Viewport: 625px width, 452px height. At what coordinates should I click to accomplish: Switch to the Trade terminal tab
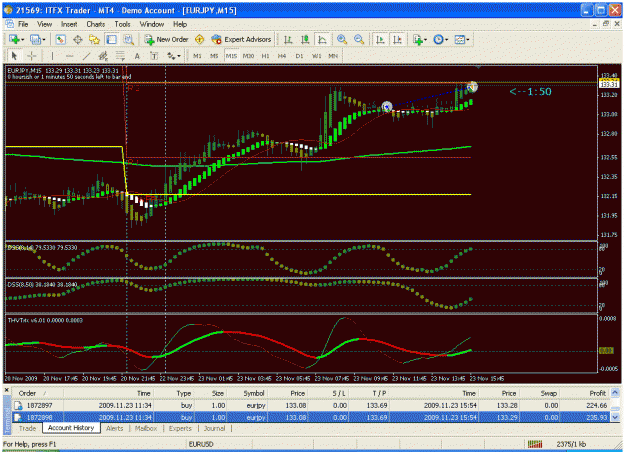pos(27,428)
